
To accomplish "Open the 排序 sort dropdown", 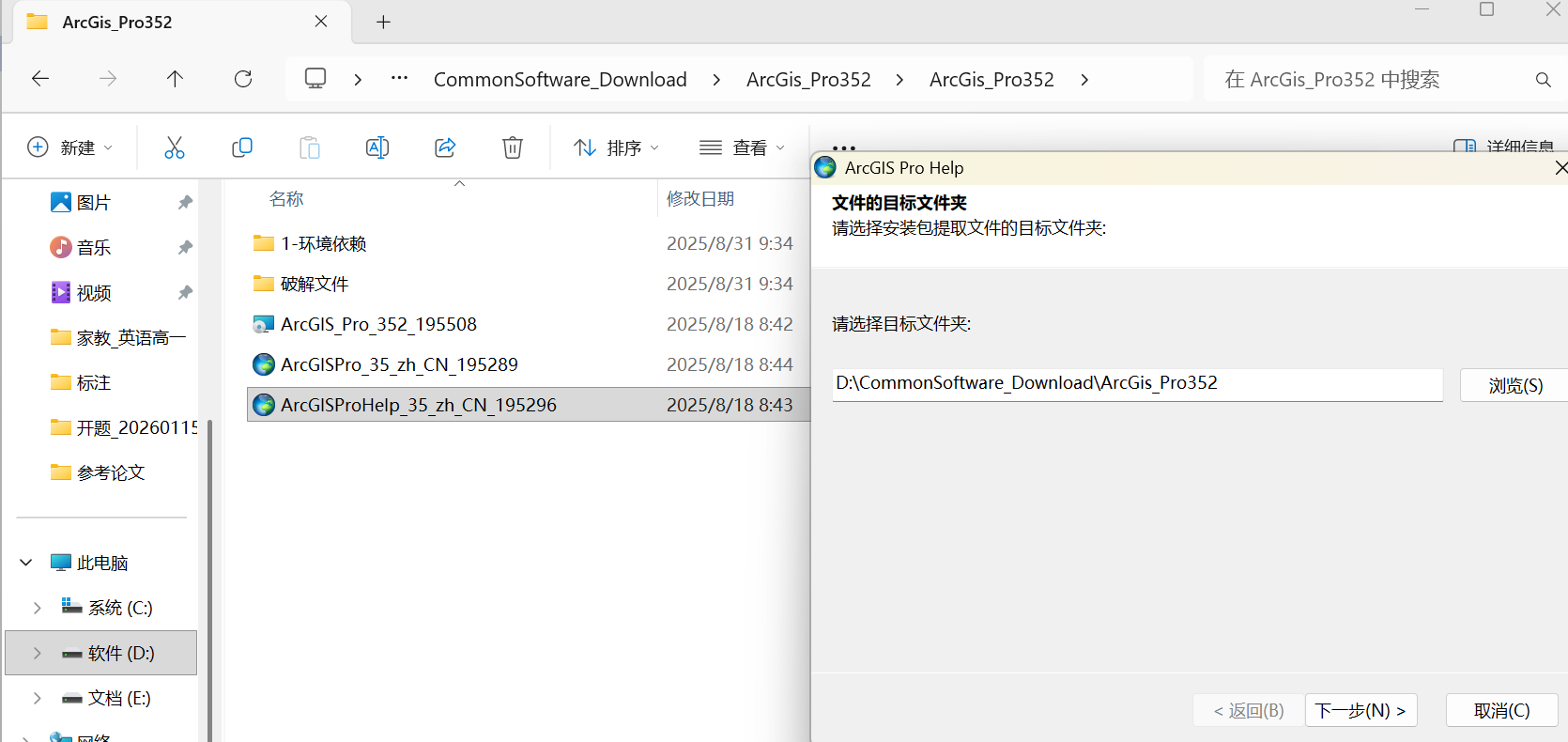I will (x=617, y=147).
